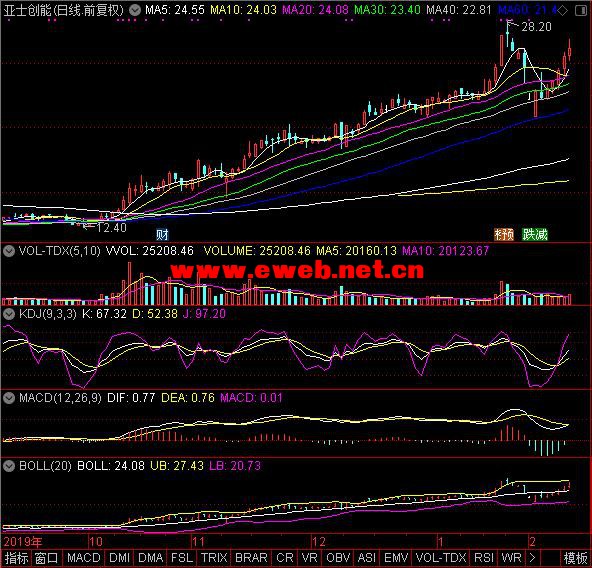Click the KDJ(9,3,3) indicator name
Image resolution: width=592 pixels, height=568 pixels.
(48, 314)
